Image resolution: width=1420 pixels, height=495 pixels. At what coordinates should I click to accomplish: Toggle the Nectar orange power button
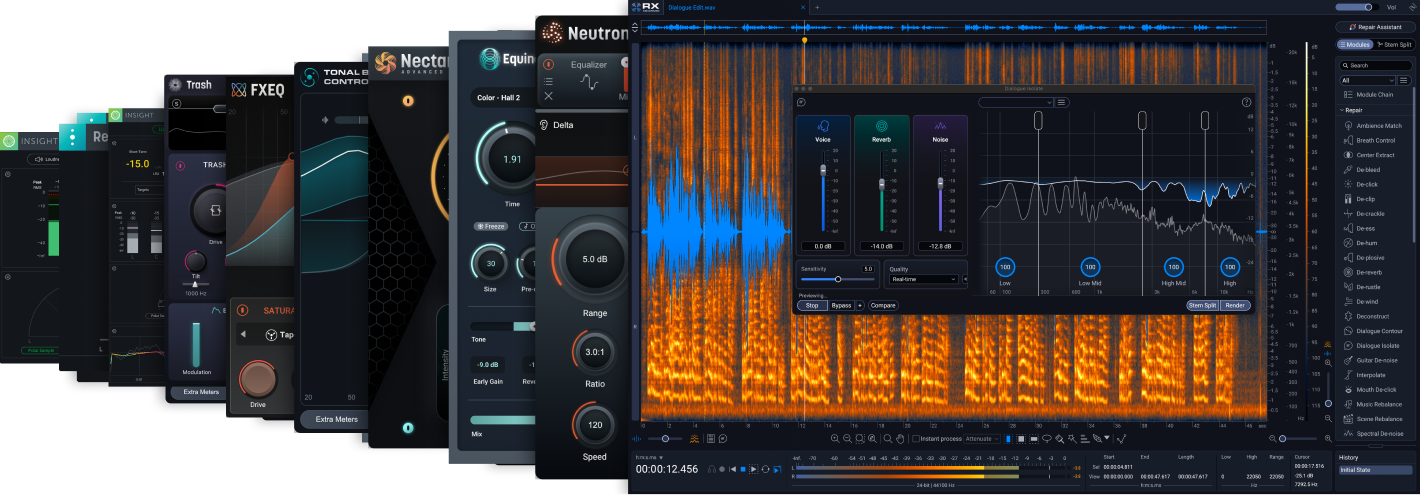pos(407,100)
